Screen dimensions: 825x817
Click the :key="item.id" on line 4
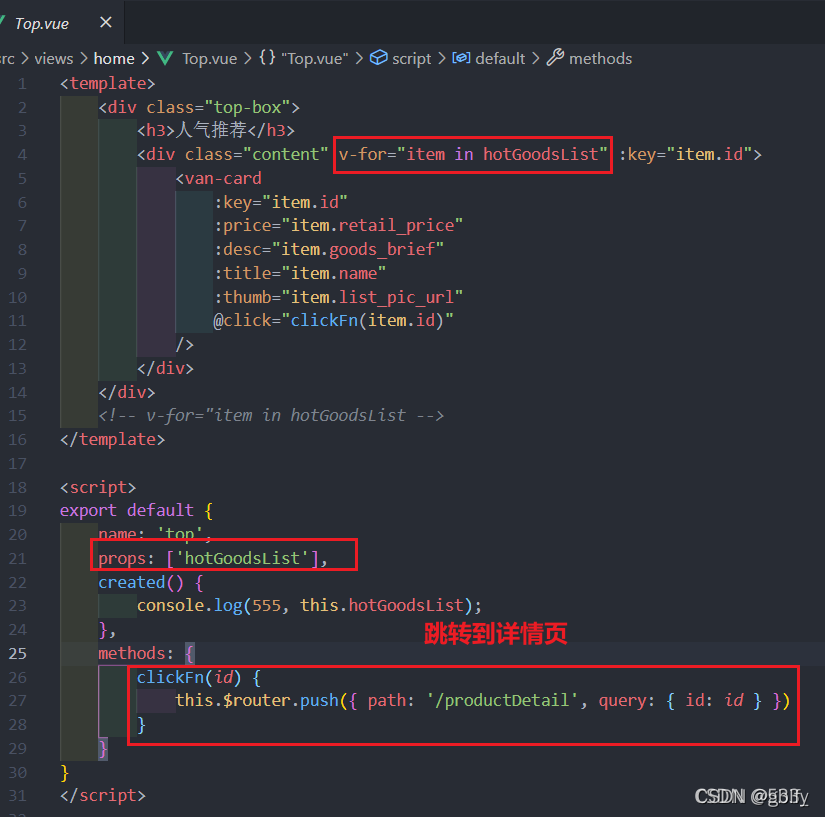686,155
